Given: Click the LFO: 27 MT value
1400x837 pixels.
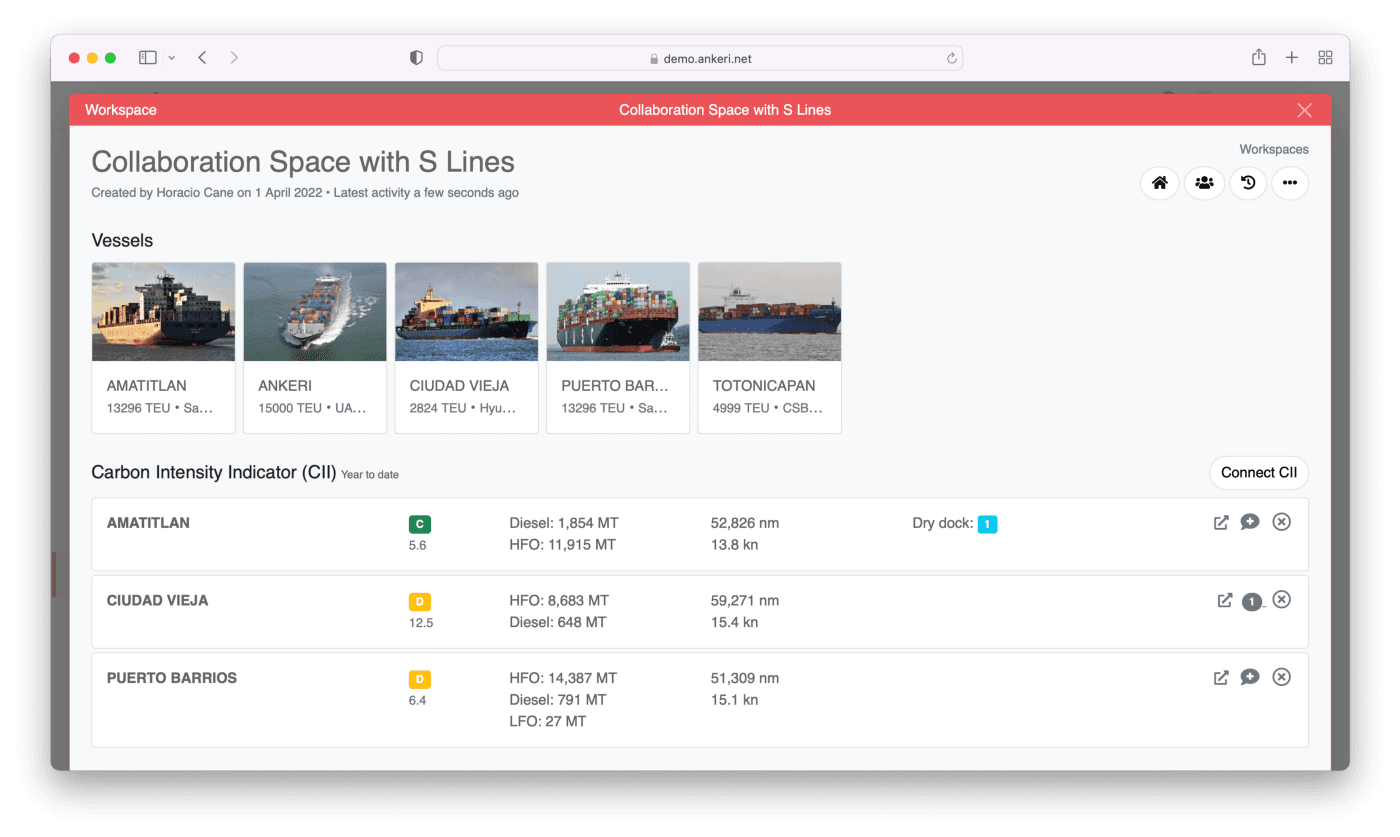Looking at the screenshot, I should click(548, 721).
